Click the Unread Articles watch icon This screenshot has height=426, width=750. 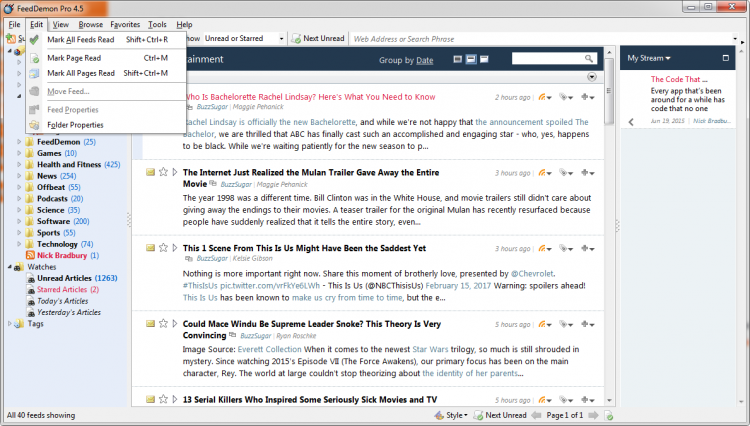pyautogui.click(x=31, y=278)
